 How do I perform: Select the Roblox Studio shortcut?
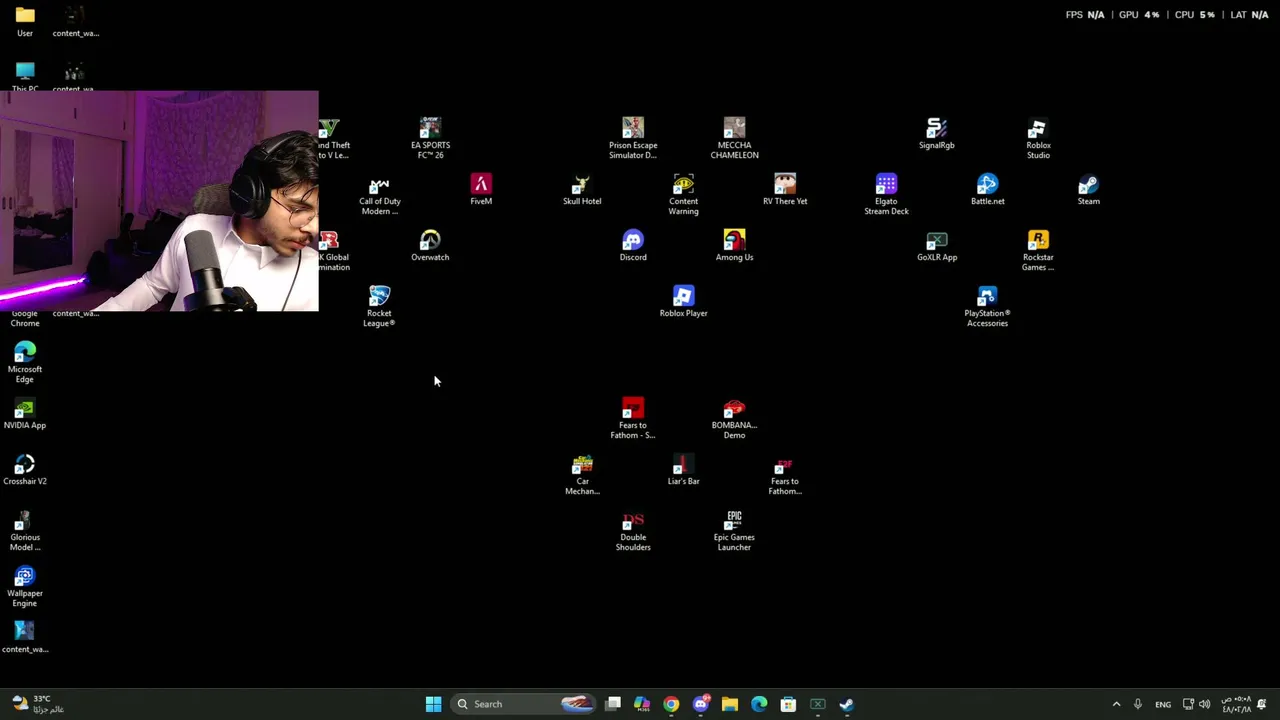click(x=1038, y=138)
